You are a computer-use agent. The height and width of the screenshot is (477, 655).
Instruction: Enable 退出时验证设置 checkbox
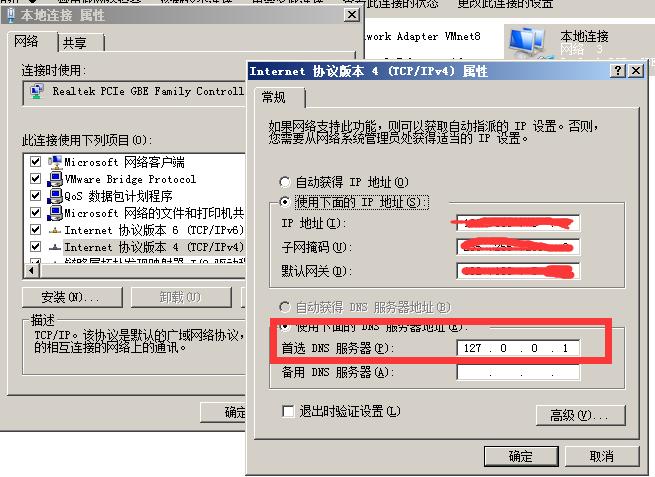pyautogui.click(x=288, y=411)
